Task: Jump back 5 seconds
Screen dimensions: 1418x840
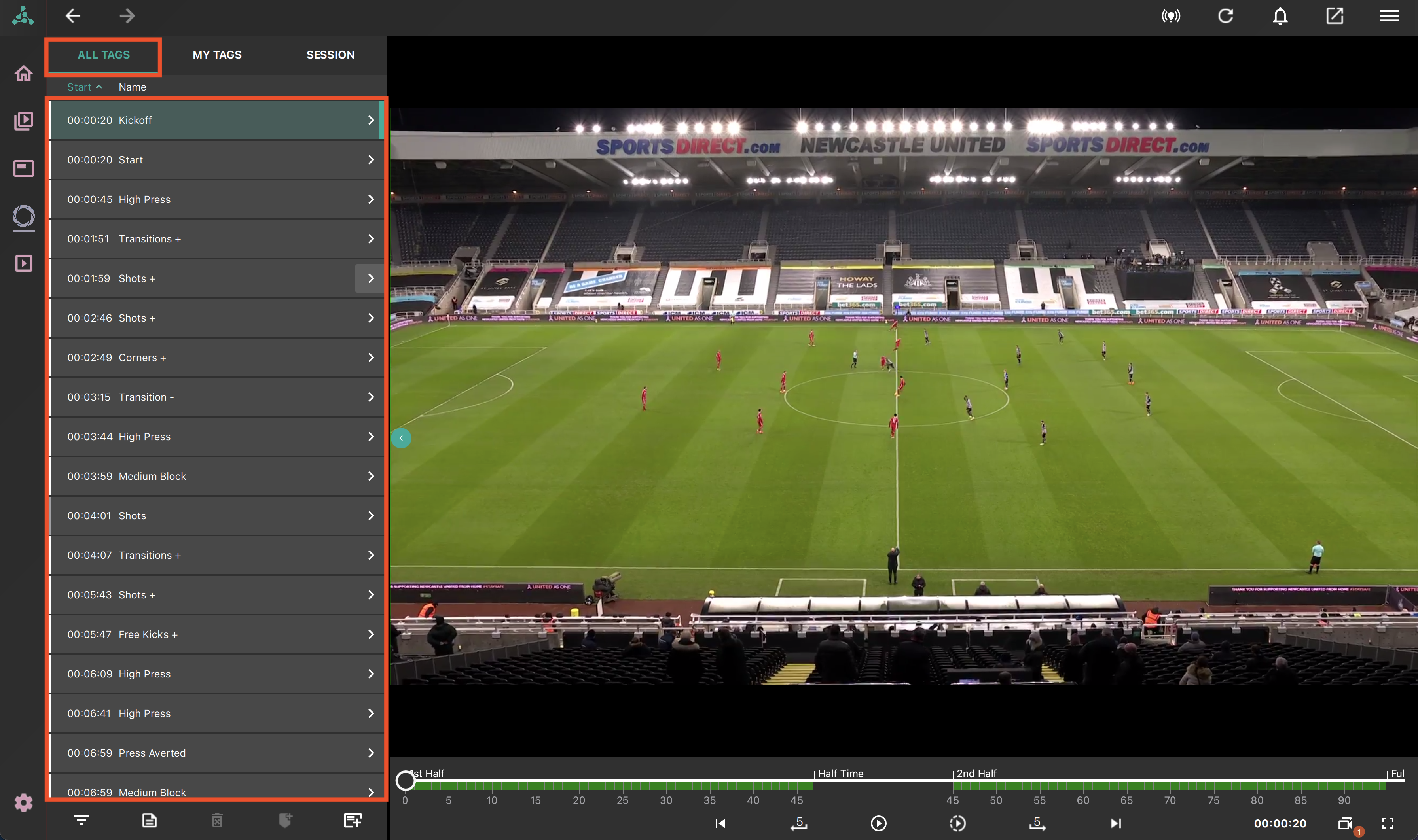Action: point(799,823)
